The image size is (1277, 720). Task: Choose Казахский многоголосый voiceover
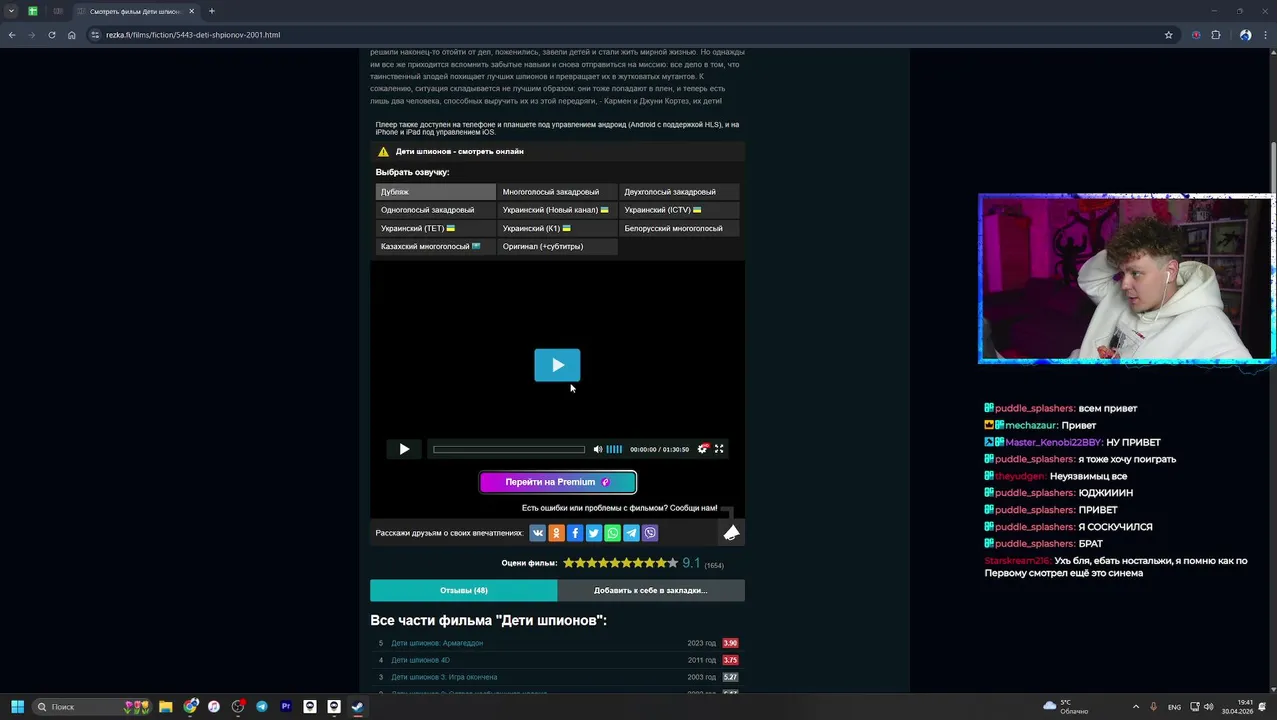(x=435, y=246)
